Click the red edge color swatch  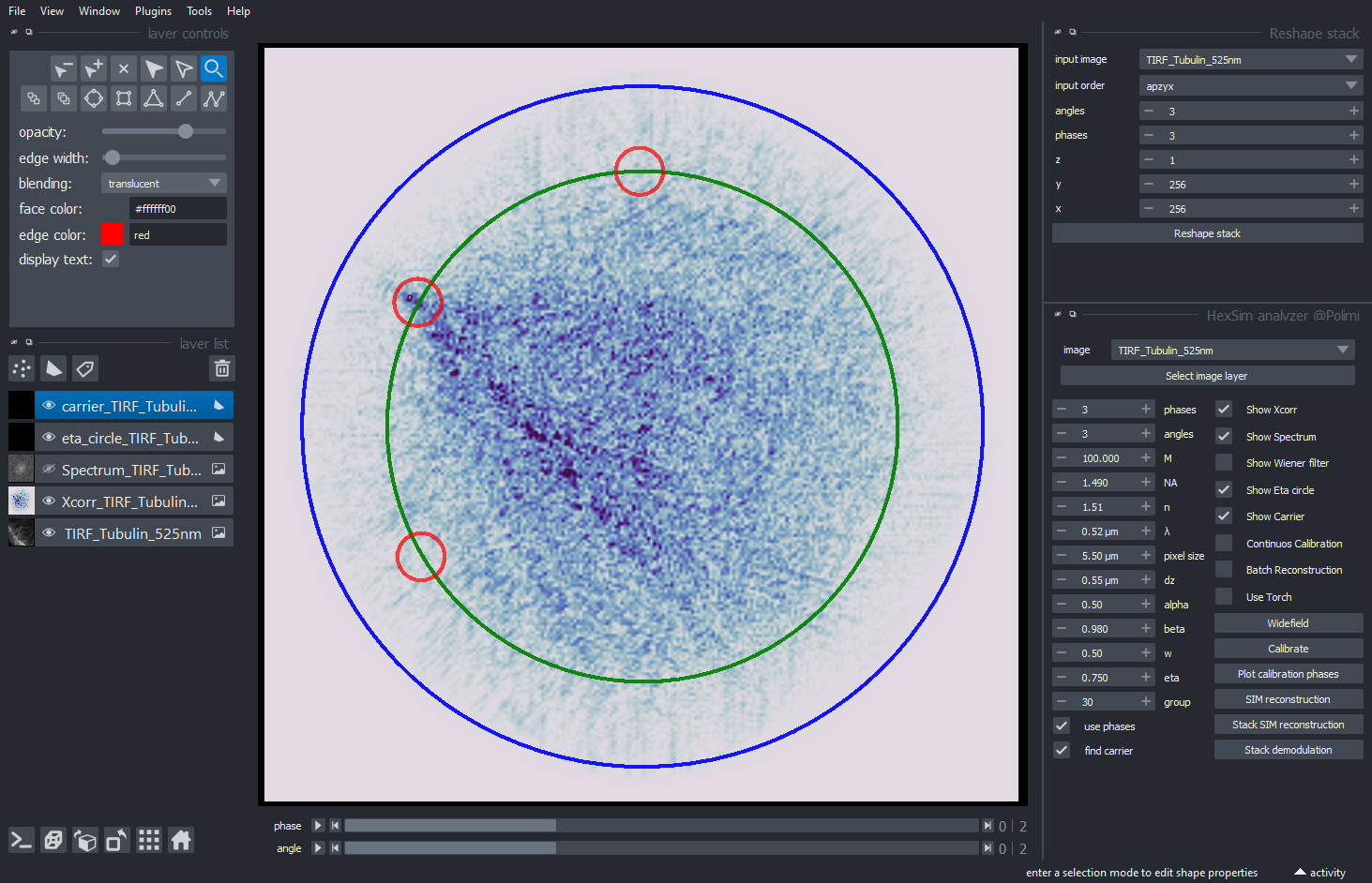(x=113, y=234)
